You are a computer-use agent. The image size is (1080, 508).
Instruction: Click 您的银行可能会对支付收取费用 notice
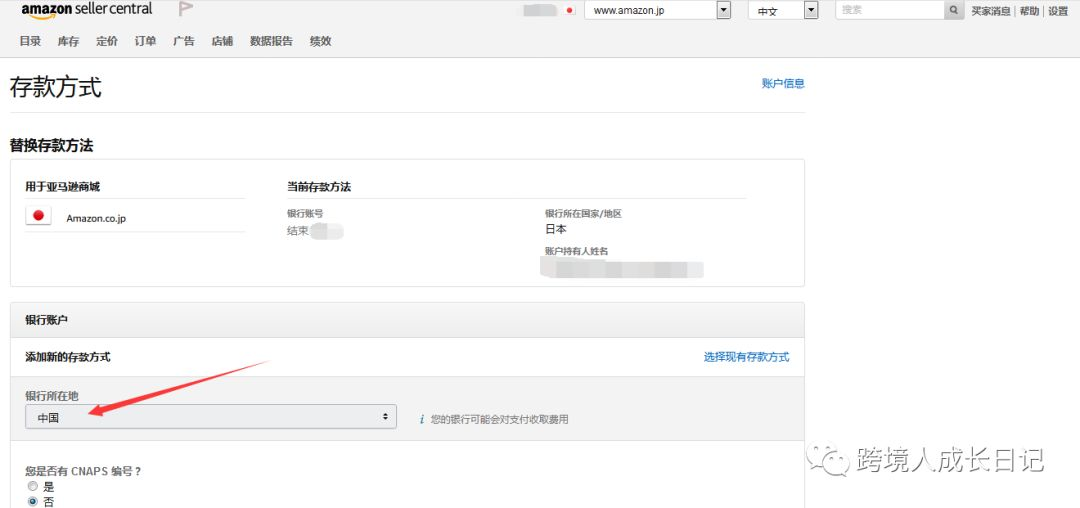[499, 419]
